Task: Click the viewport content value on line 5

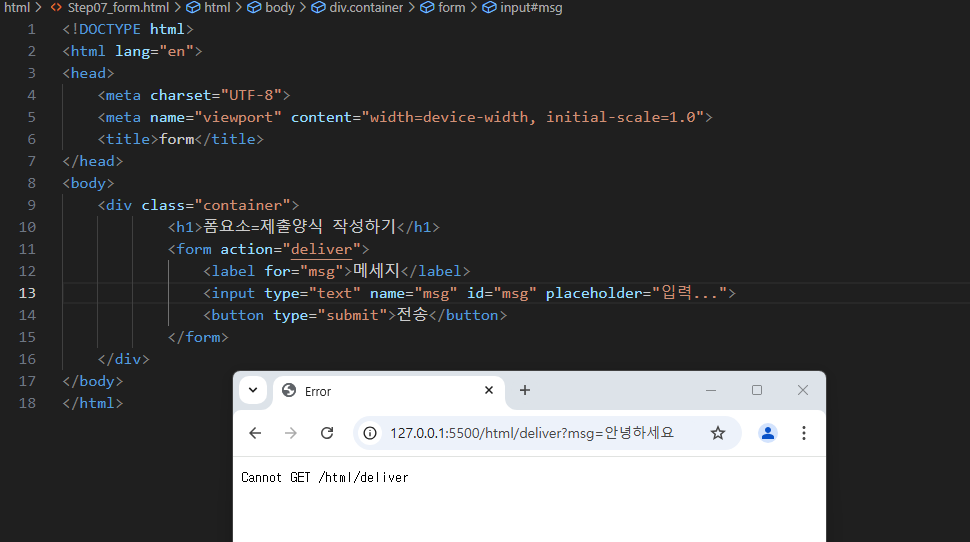Action: pyautogui.click(x=533, y=118)
